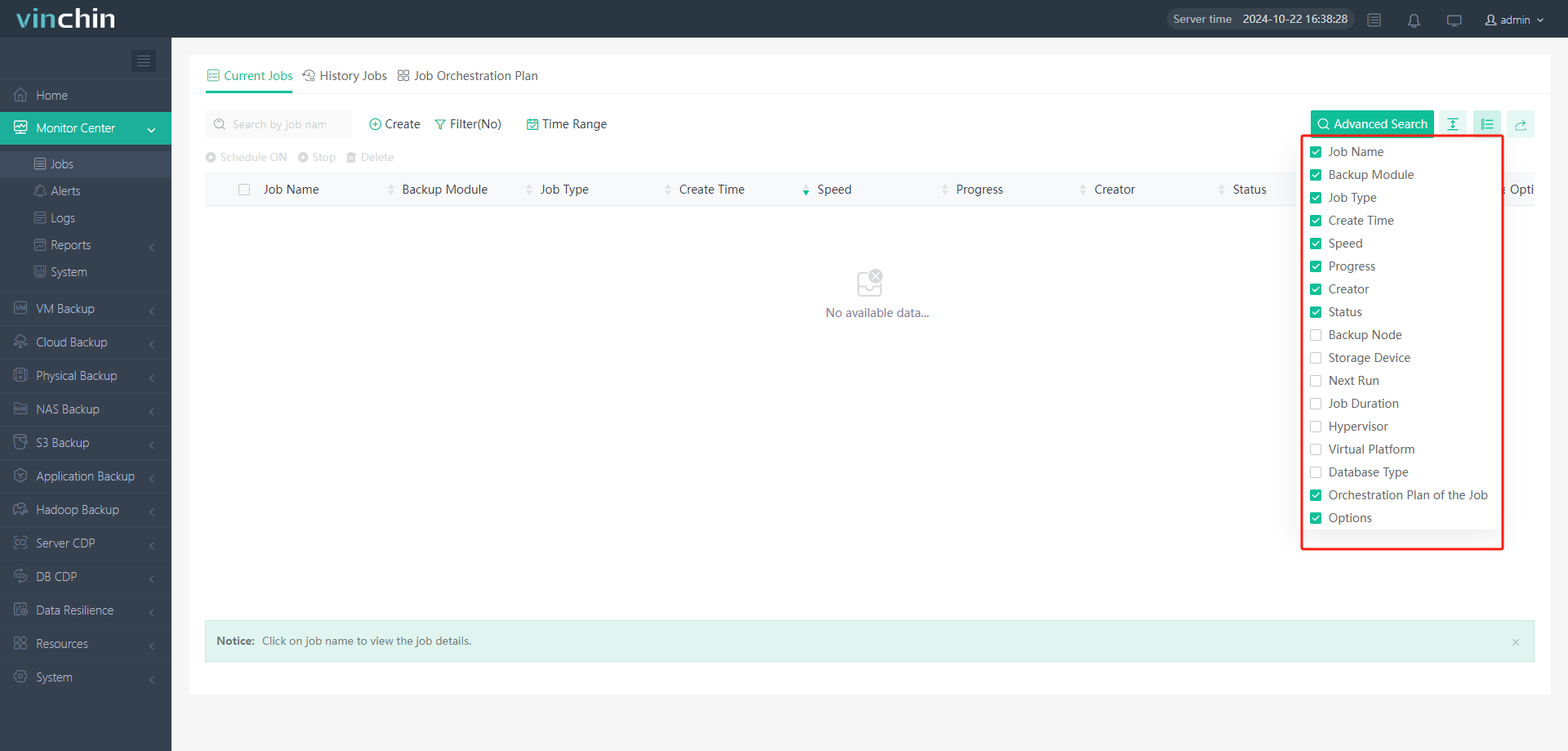Open the admin user dropdown
The height and width of the screenshot is (751, 1568).
pos(1514,20)
